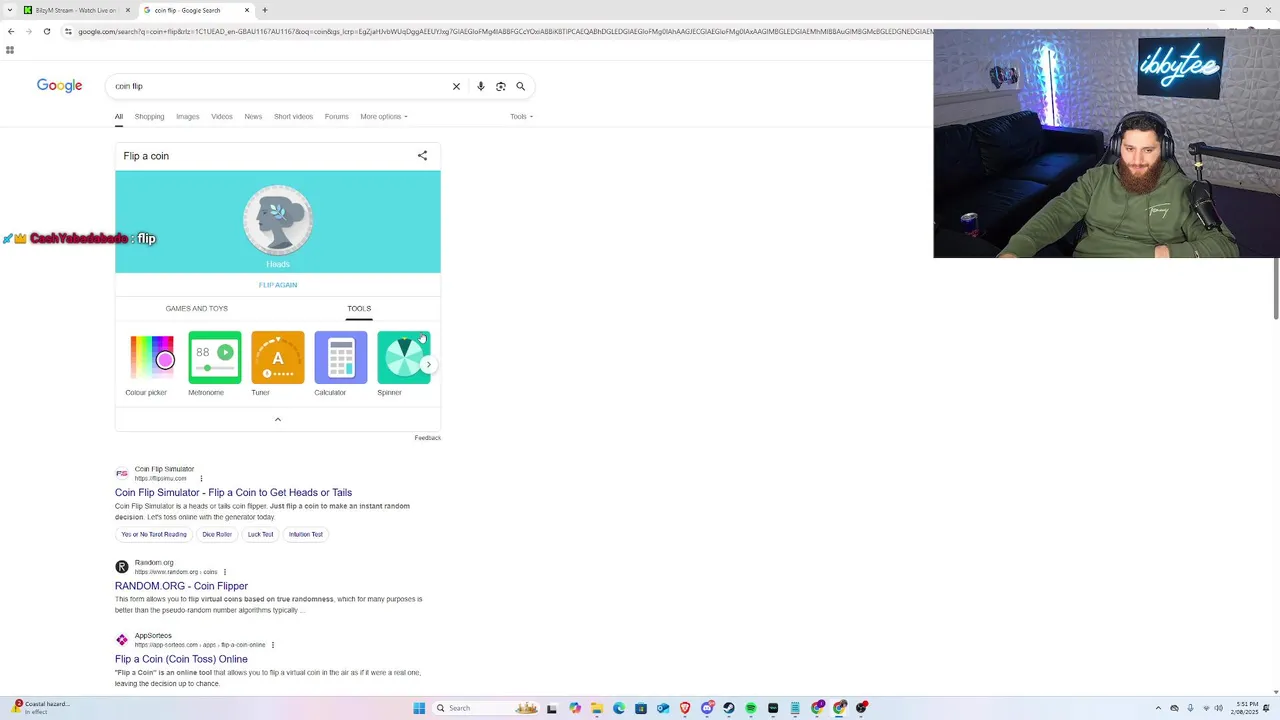Screen dimensions: 1280x720
Task: Open the Tuner tool
Action: tap(277, 365)
